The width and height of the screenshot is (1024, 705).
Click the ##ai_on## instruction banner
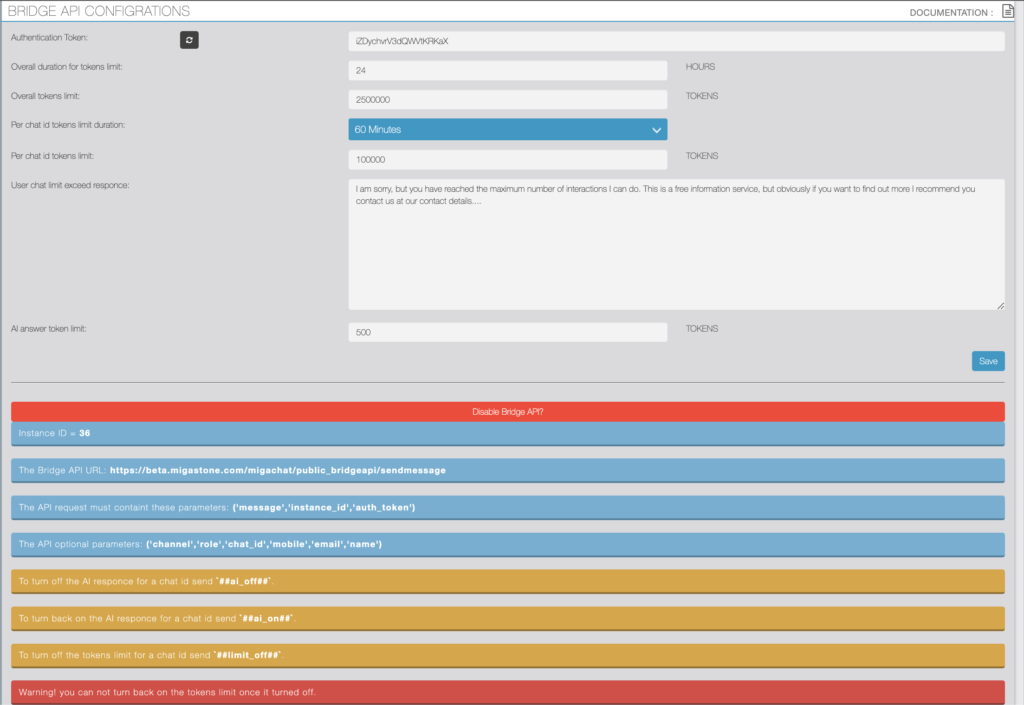[x=507, y=618]
